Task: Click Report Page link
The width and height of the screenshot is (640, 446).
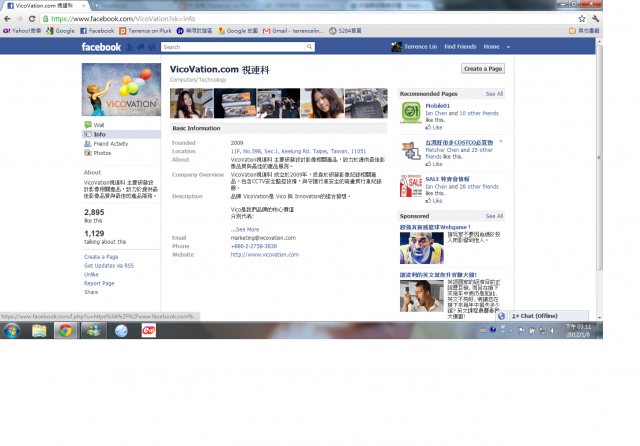Action: coord(99,283)
